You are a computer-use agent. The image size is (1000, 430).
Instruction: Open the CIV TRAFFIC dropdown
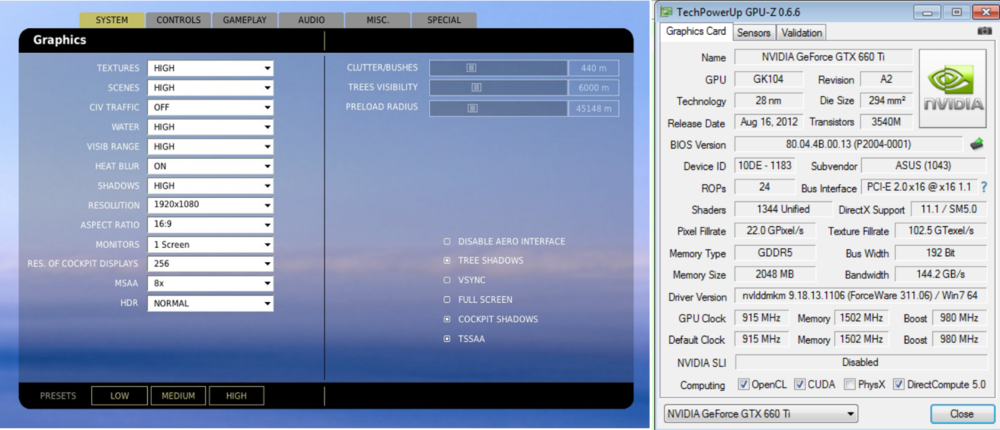click(210, 107)
